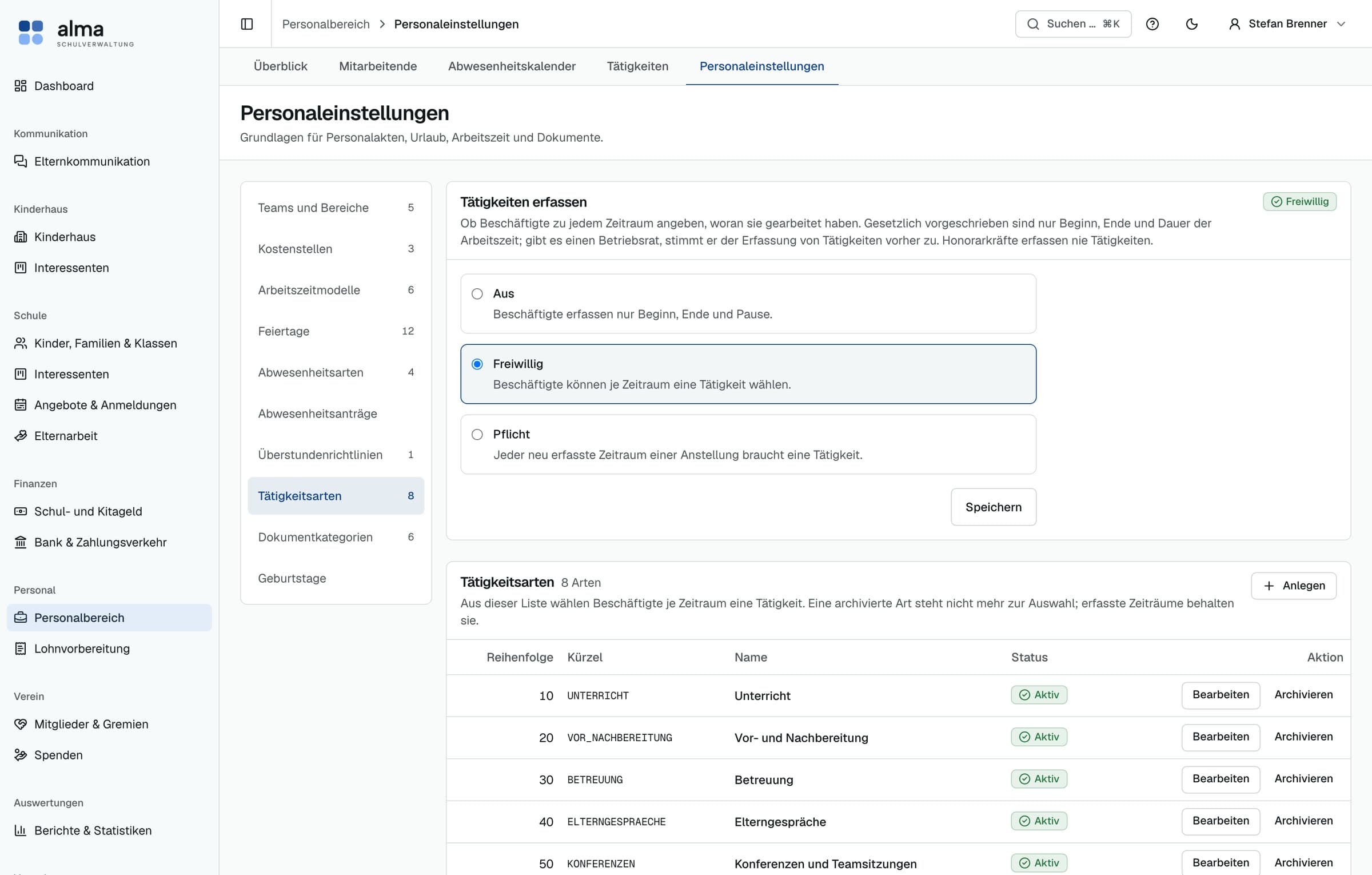
Task: Open Kinder, Familien & Klassen
Action: (x=109, y=343)
